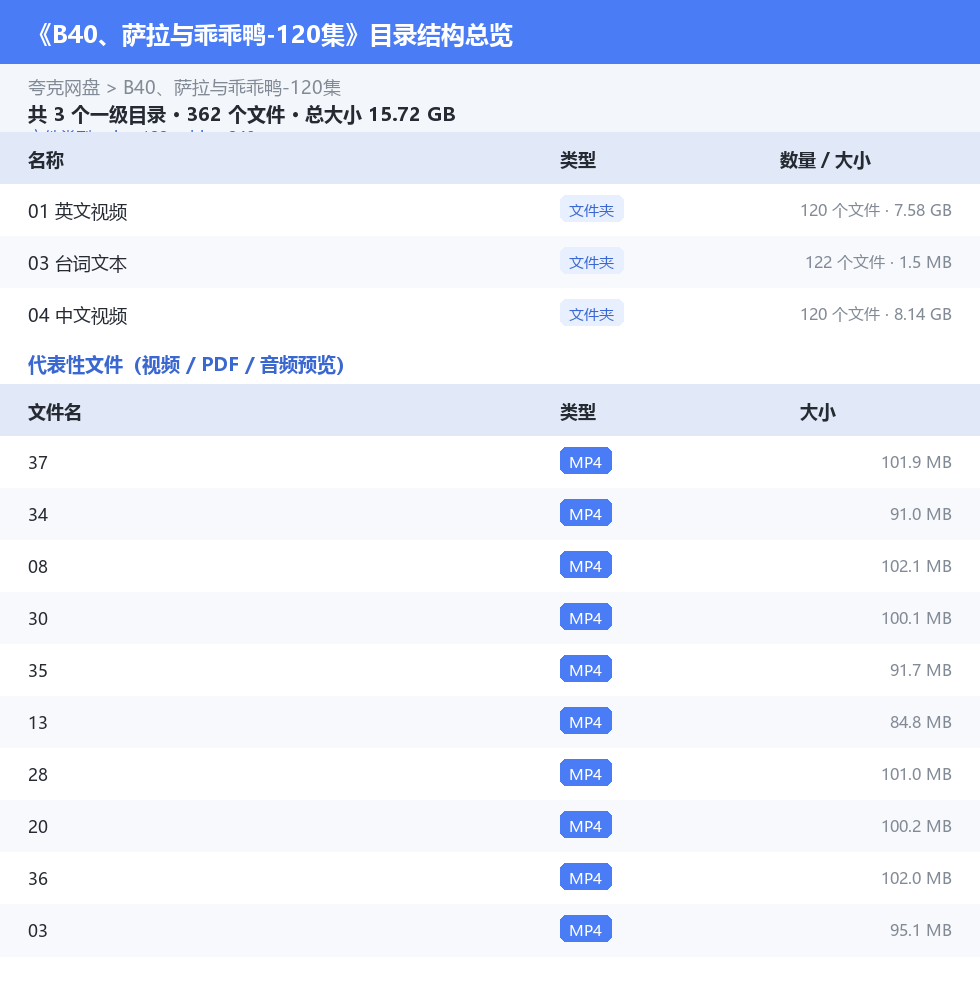Click the 100.1 MB size value

[x=916, y=618]
